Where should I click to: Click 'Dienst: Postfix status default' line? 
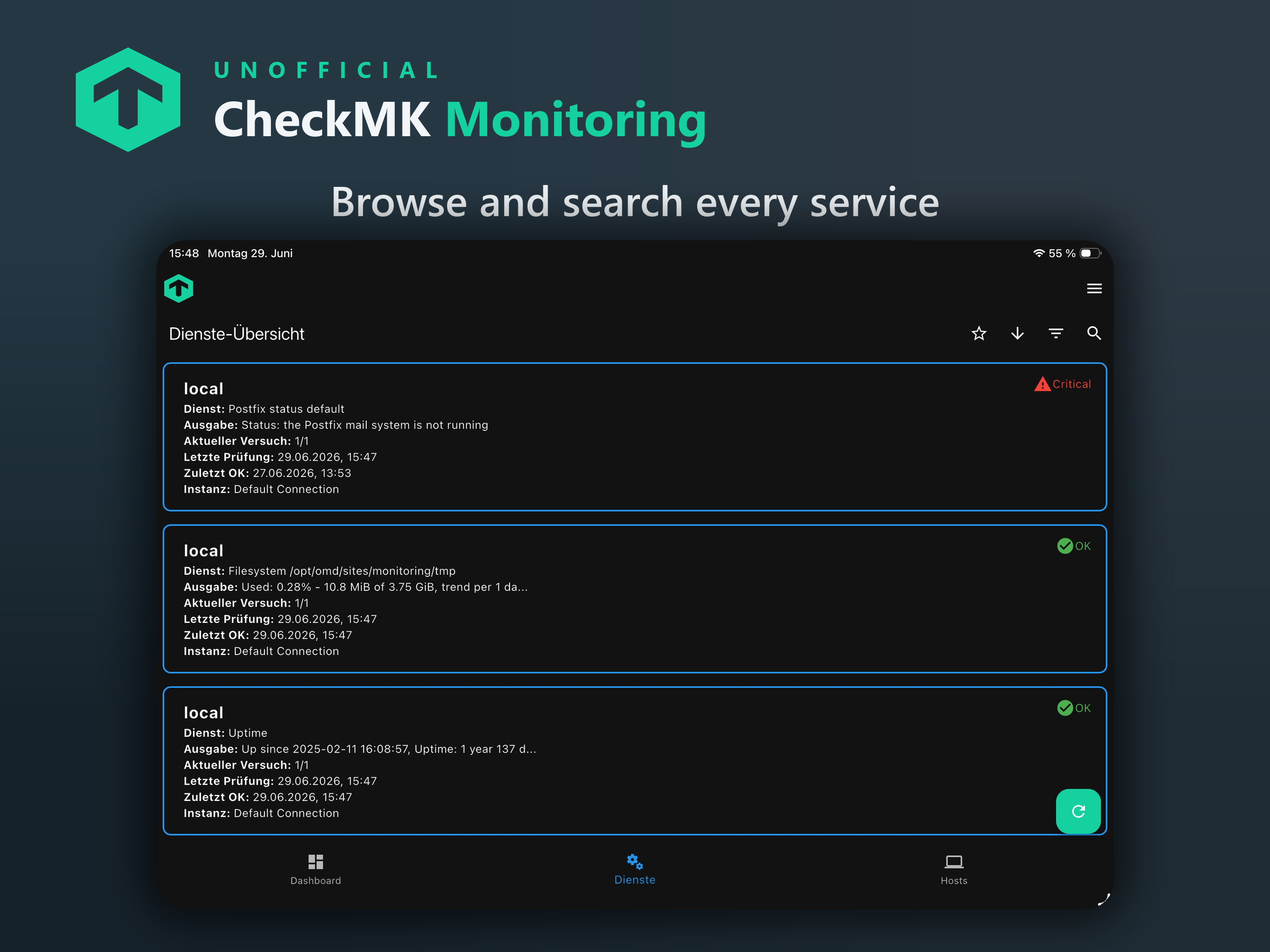[264, 409]
